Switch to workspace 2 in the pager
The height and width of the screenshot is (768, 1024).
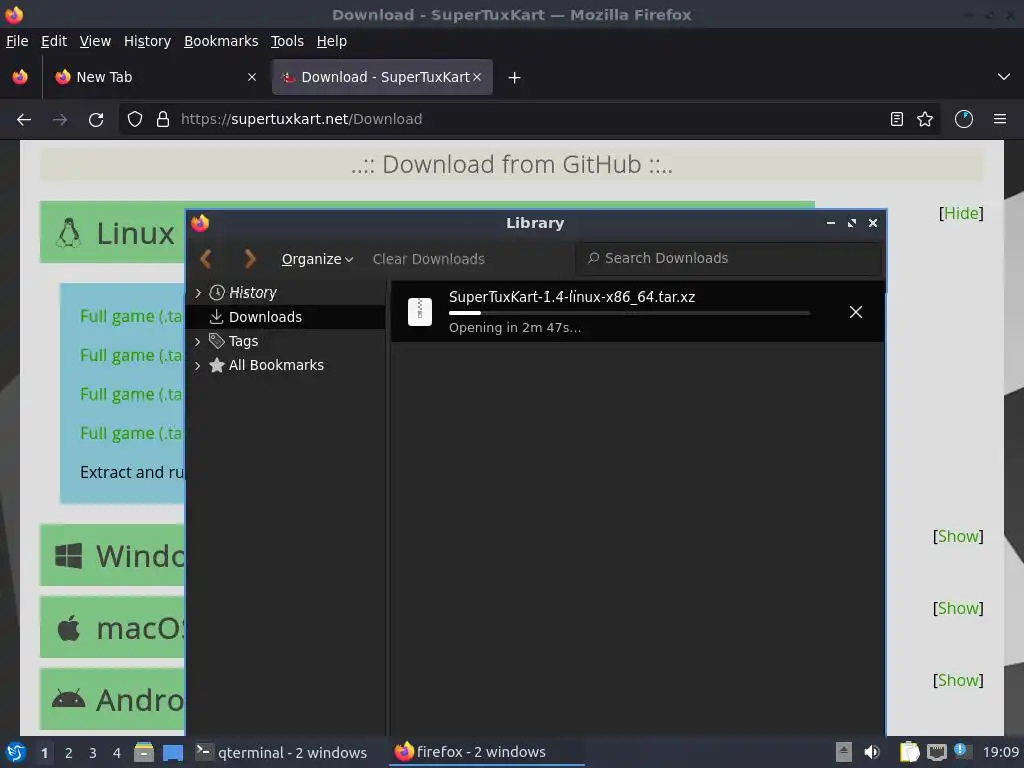(x=69, y=753)
